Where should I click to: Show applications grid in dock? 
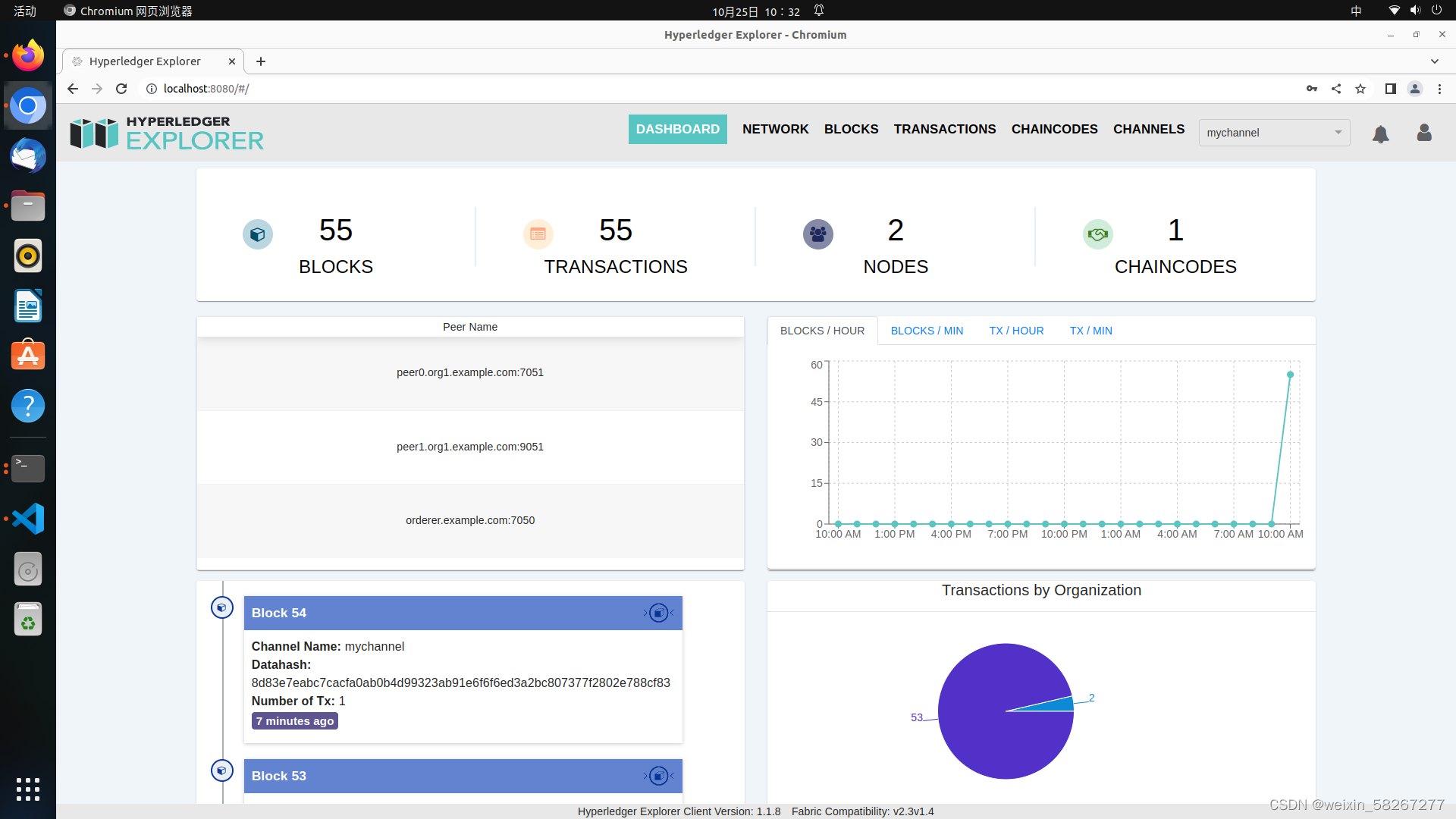(28, 789)
